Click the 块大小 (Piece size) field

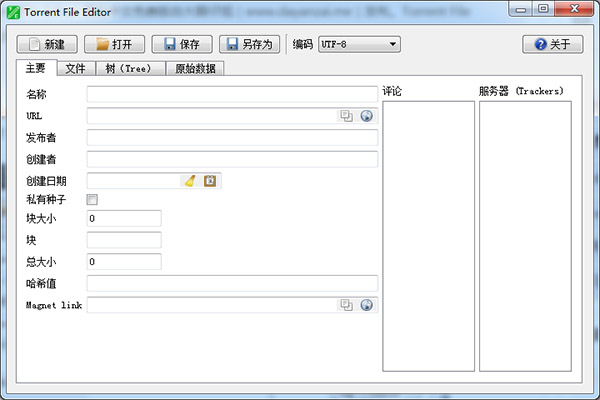pyautogui.click(x=124, y=218)
